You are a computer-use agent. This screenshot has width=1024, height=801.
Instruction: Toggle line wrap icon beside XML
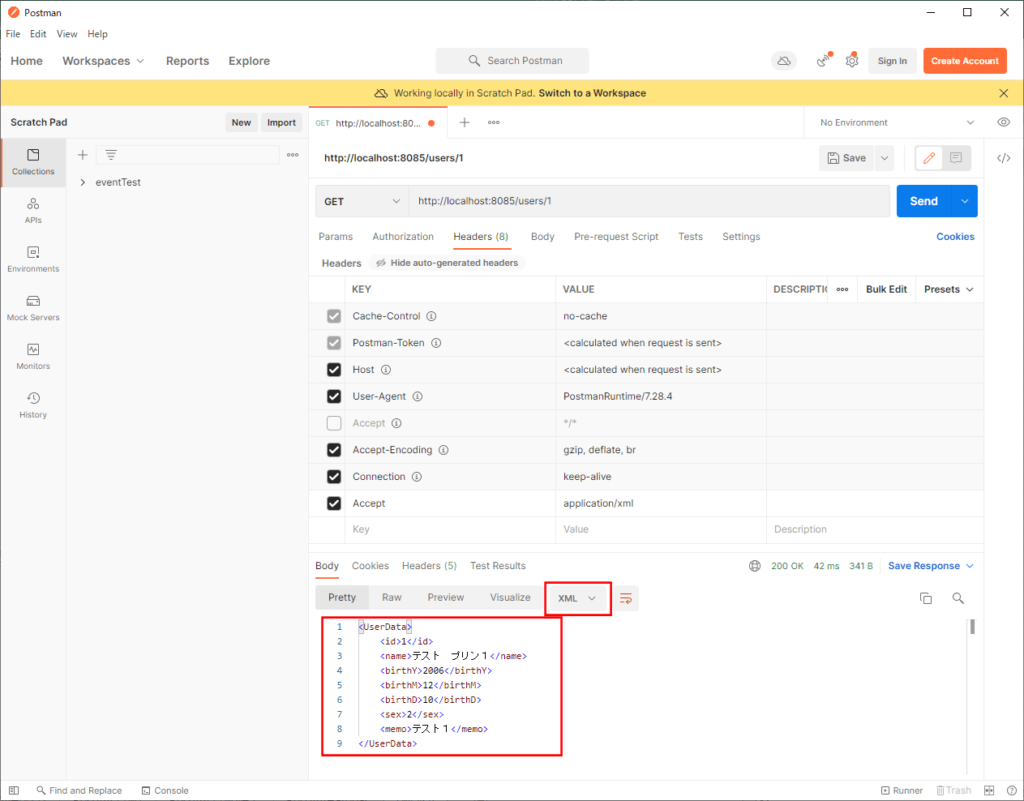point(626,598)
